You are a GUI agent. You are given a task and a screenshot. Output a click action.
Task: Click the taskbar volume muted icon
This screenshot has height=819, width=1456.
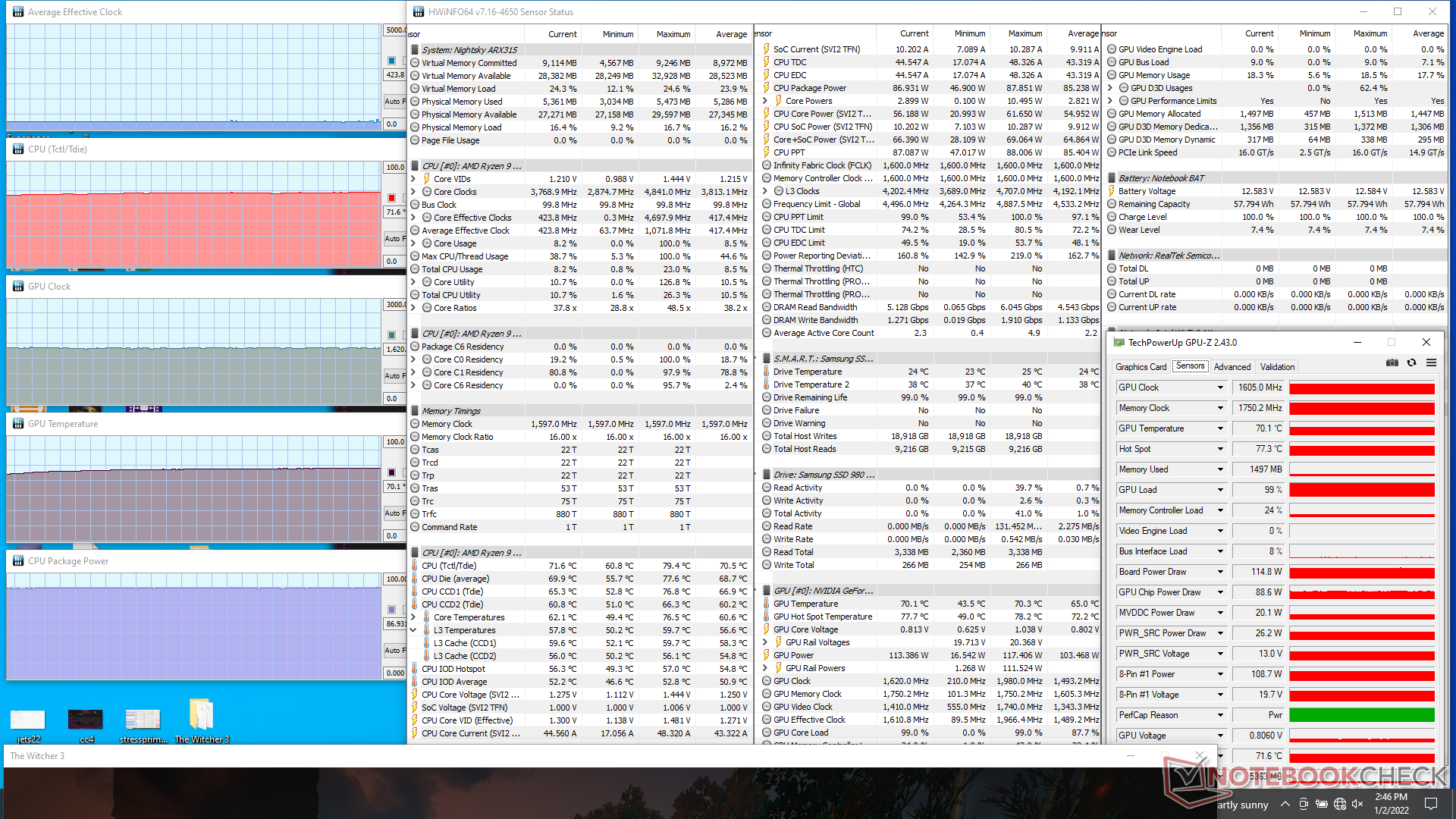pos(1357,804)
